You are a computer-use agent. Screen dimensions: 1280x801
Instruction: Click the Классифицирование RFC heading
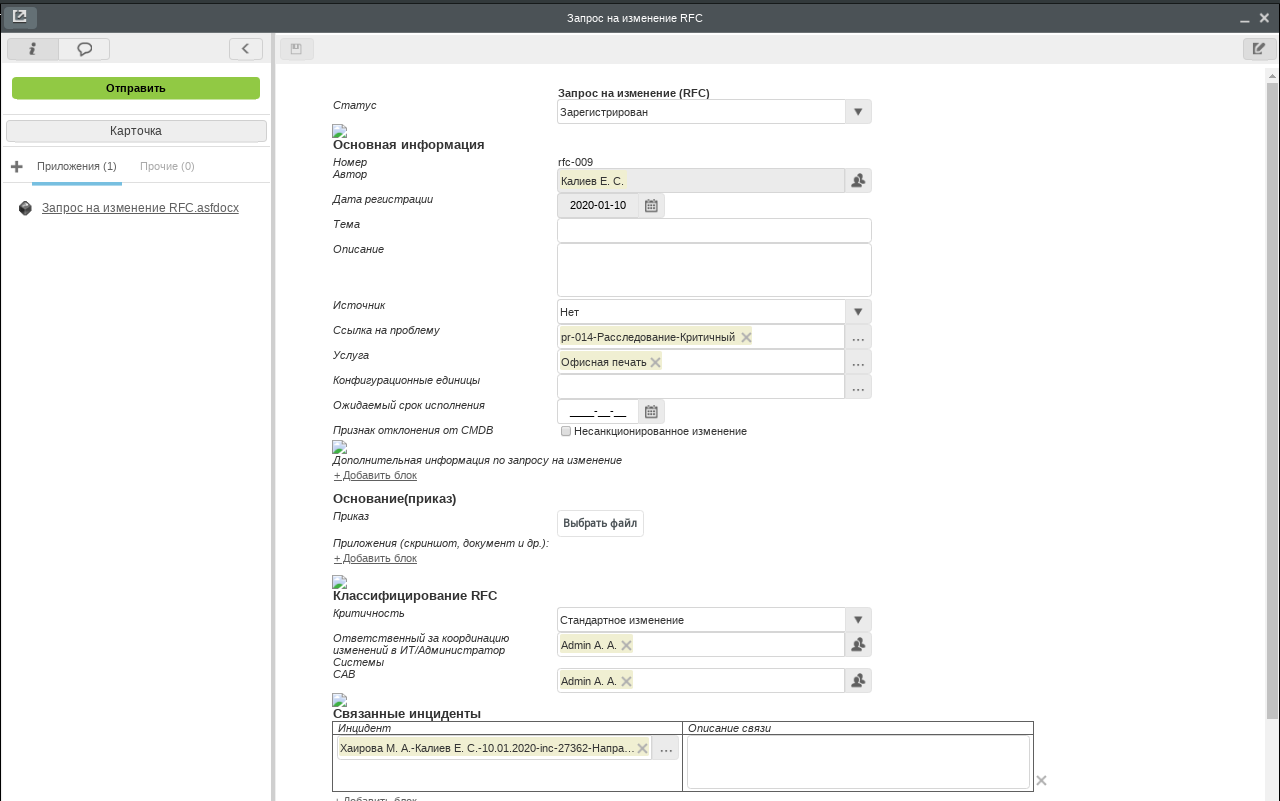coord(415,595)
